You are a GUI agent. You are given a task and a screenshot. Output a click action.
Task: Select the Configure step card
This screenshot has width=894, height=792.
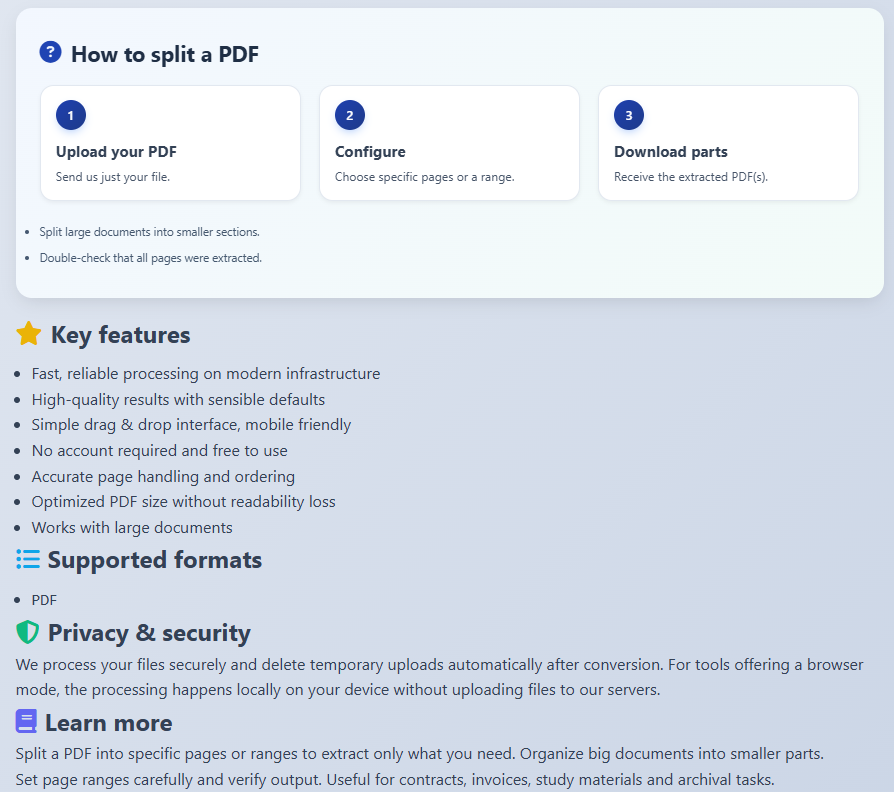449,143
